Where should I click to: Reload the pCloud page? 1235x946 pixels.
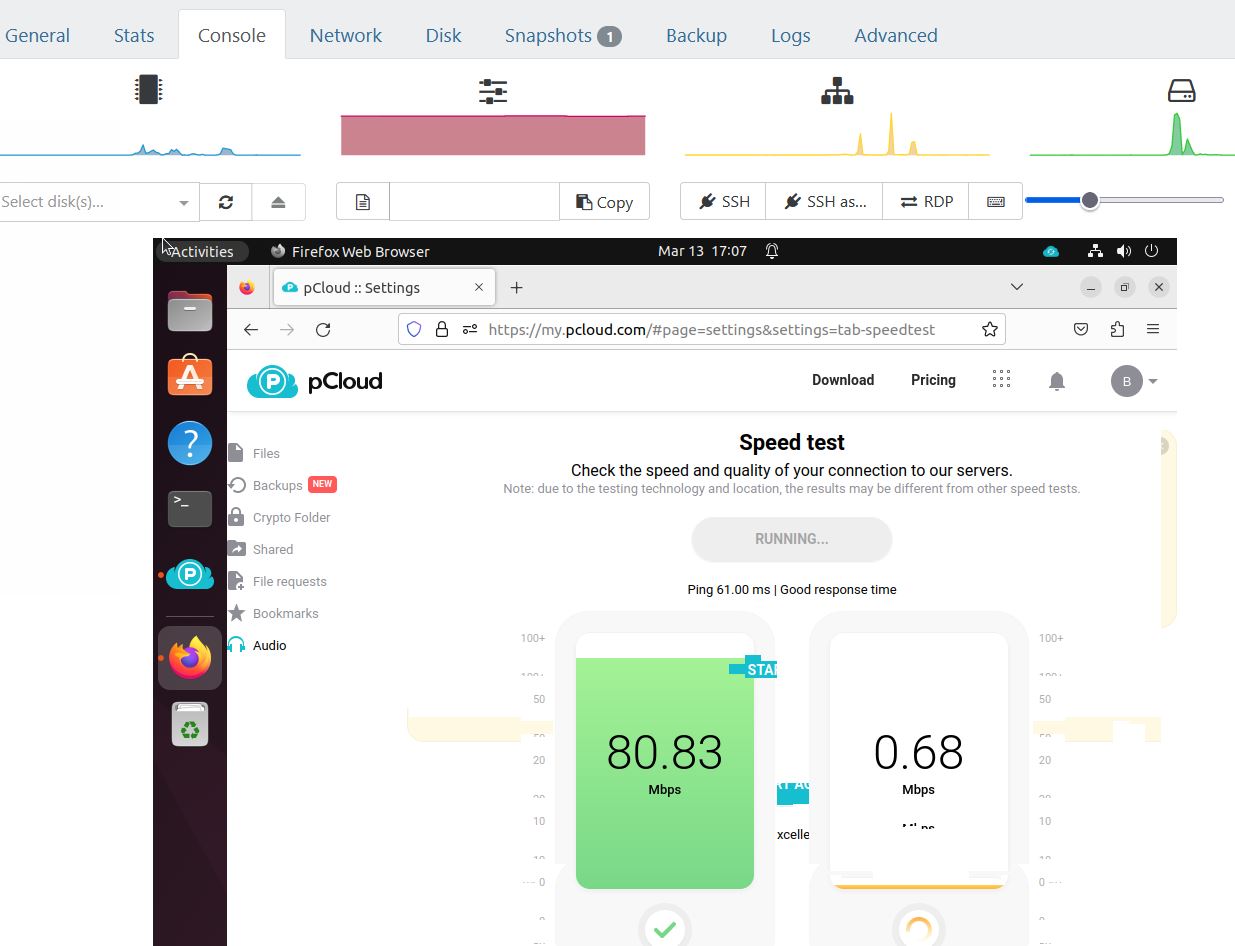click(323, 329)
